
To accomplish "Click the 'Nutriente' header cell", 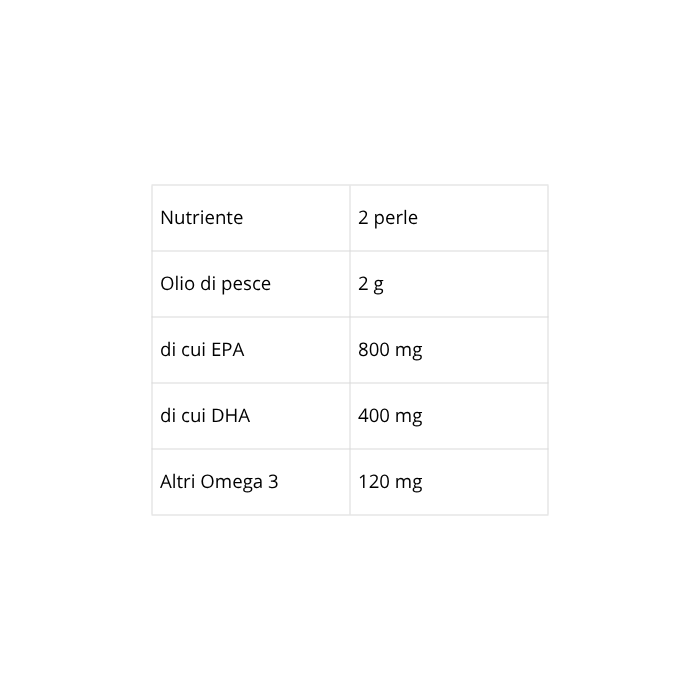I will (201, 218).
